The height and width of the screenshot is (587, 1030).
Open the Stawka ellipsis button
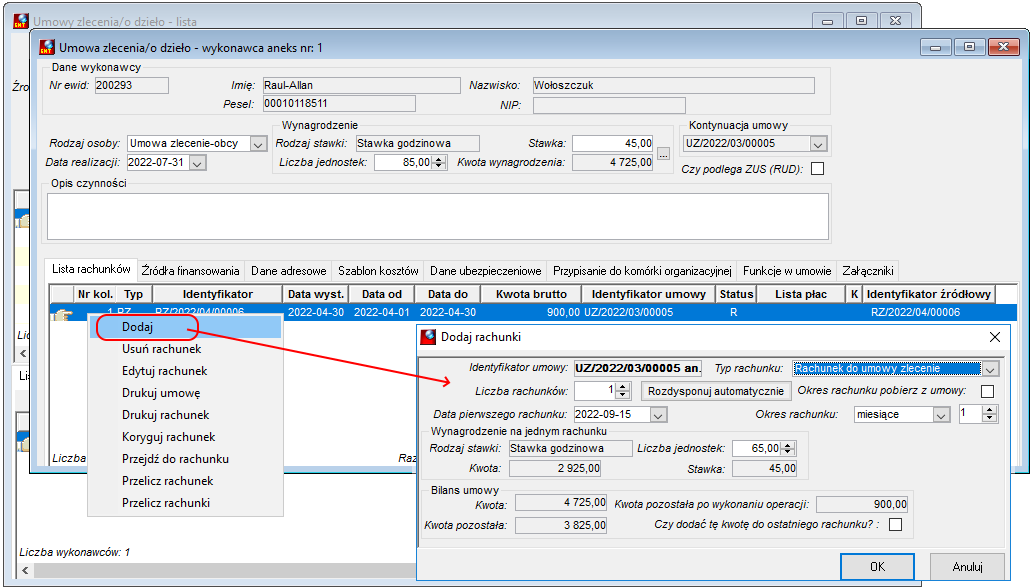coord(663,154)
